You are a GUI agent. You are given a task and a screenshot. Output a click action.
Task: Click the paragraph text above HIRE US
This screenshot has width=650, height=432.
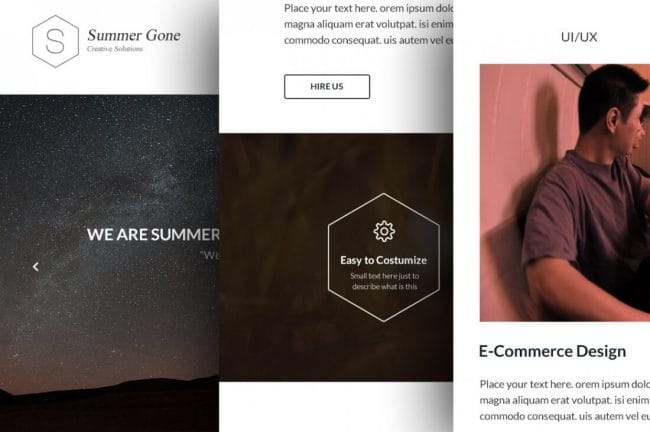tap(369, 24)
